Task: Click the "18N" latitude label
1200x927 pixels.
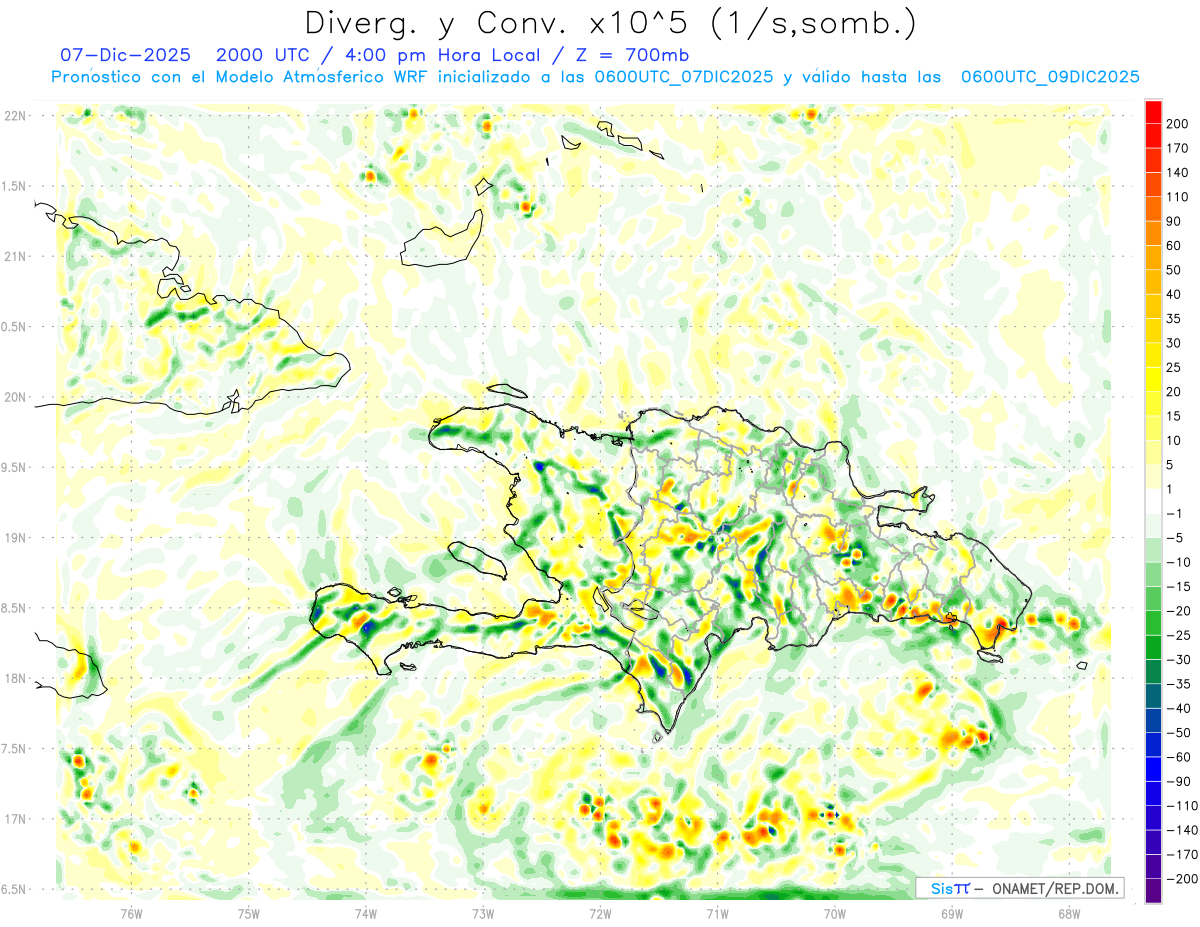Action: tap(14, 678)
